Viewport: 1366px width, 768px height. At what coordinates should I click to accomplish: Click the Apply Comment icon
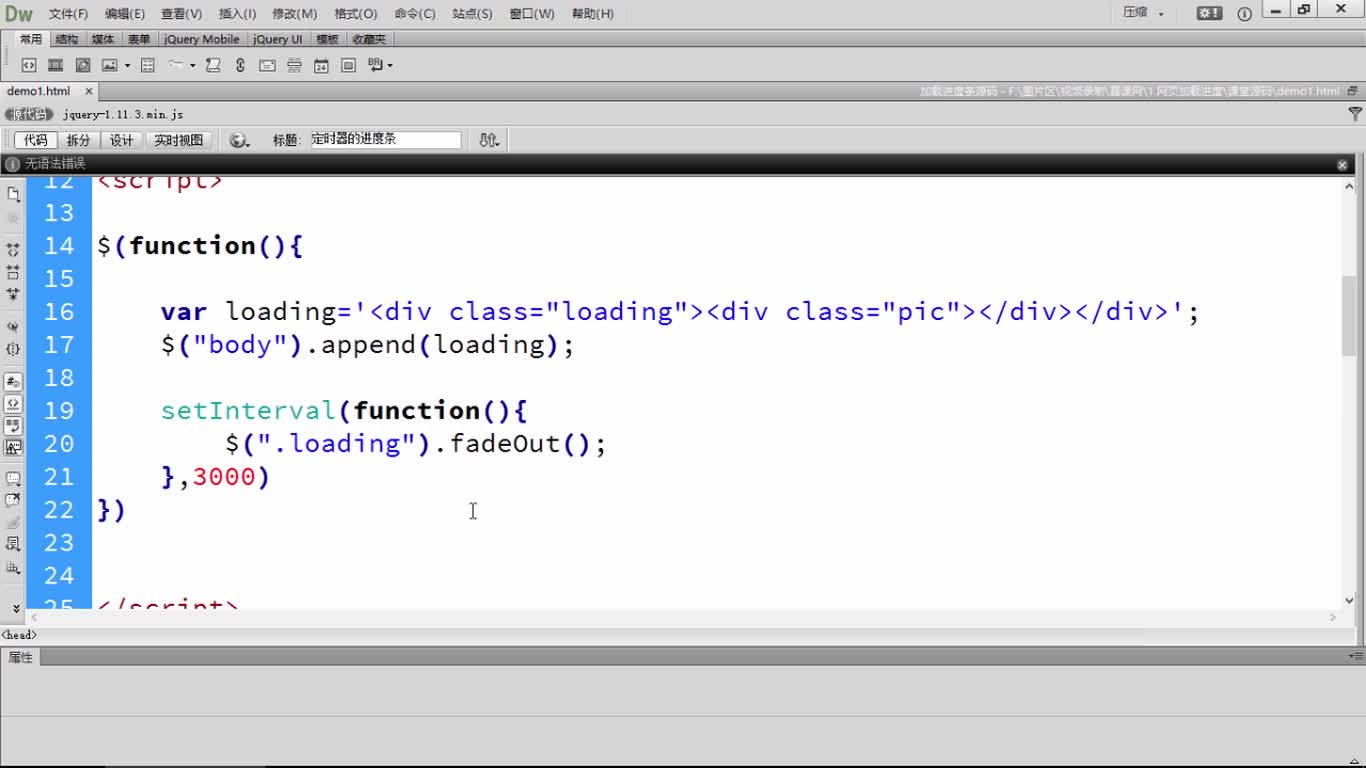[13, 479]
